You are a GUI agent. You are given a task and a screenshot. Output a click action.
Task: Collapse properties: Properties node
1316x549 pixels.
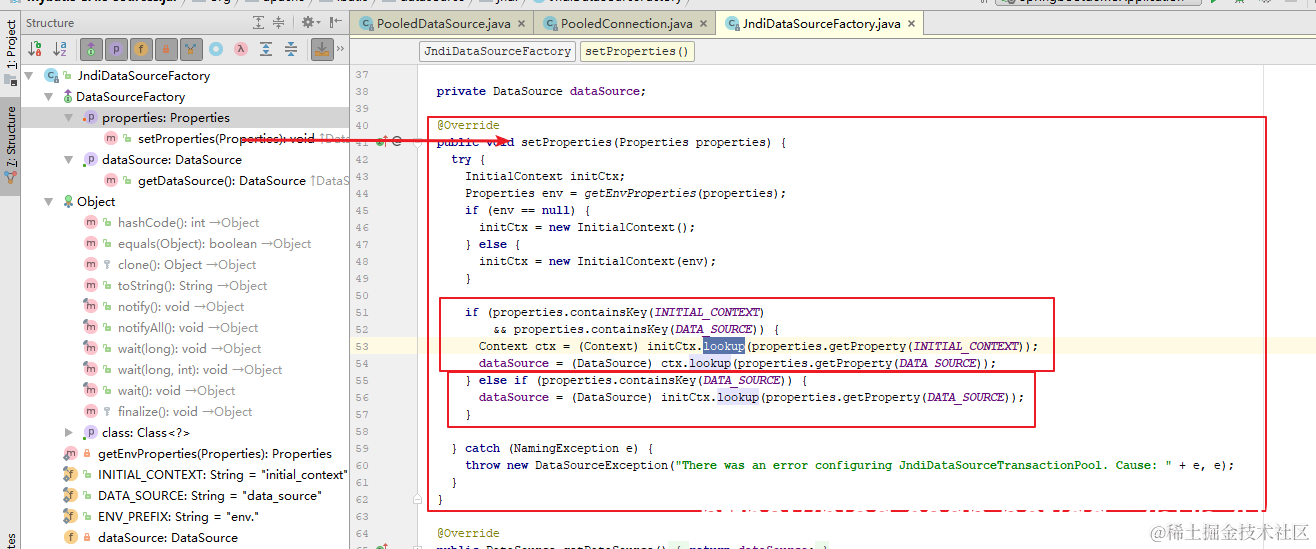68,118
